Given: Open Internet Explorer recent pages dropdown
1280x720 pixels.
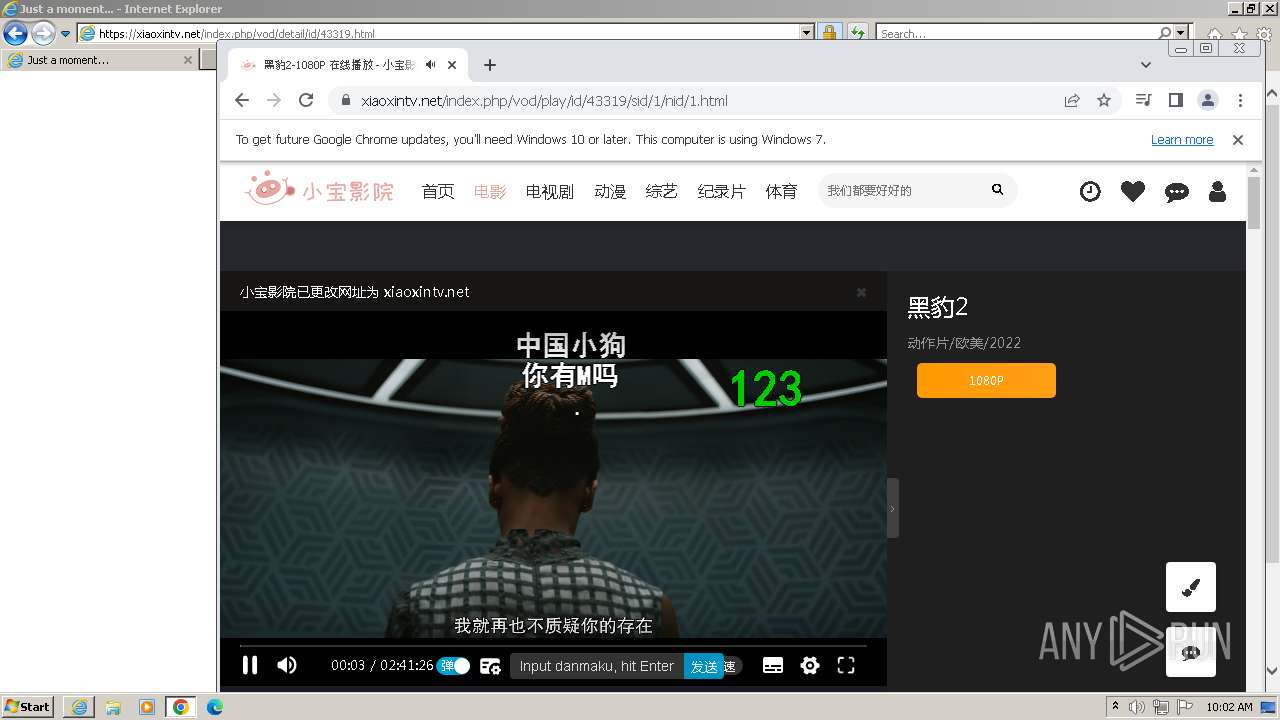Looking at the screenshot, I should pos(66,33).
